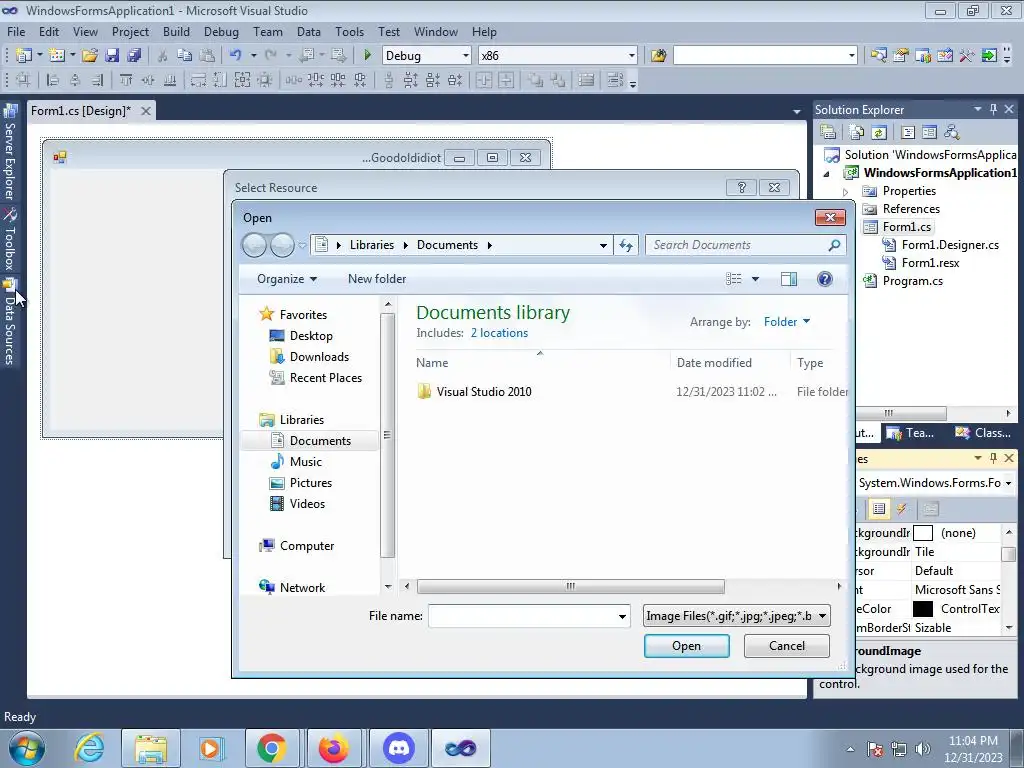1024x768 pixels.
Task: Click the Start Page toolbar icon
Action: (989, 56)
